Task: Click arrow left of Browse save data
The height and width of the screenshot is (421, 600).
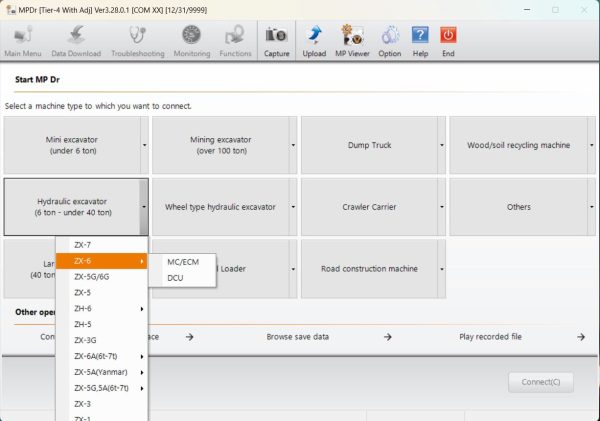Action: (x=189, y=337)
